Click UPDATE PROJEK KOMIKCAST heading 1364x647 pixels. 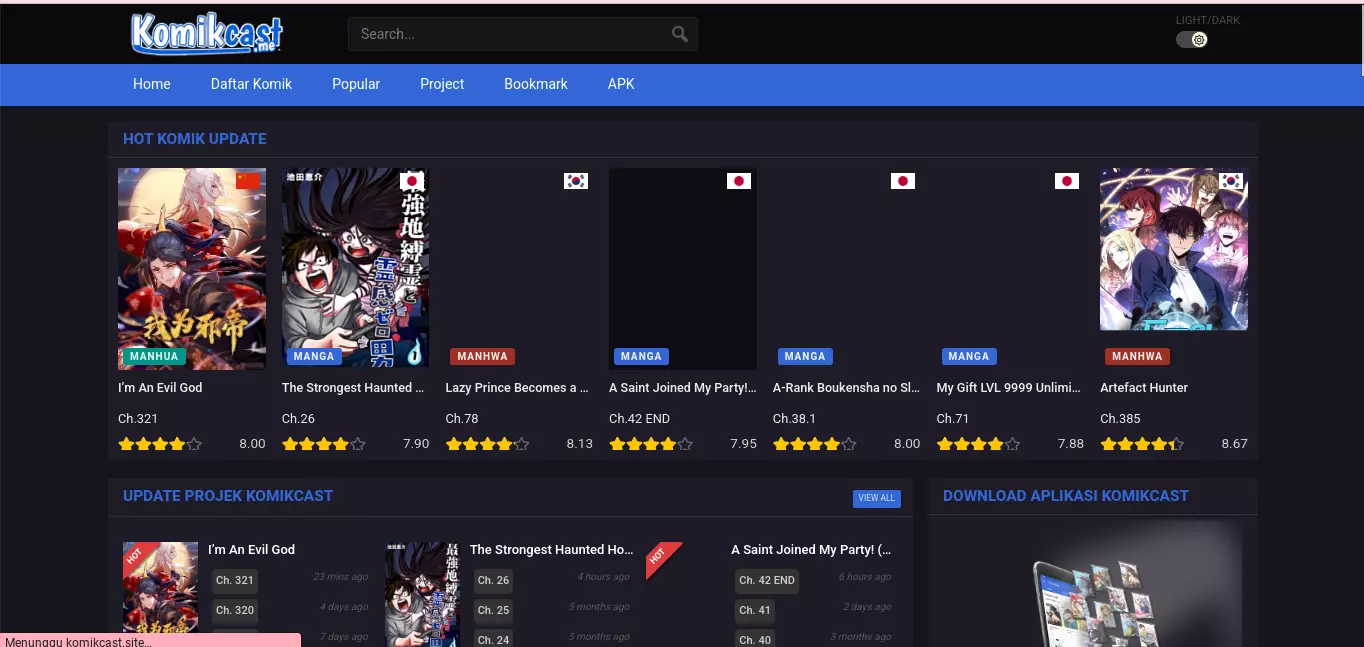(228, 496)
